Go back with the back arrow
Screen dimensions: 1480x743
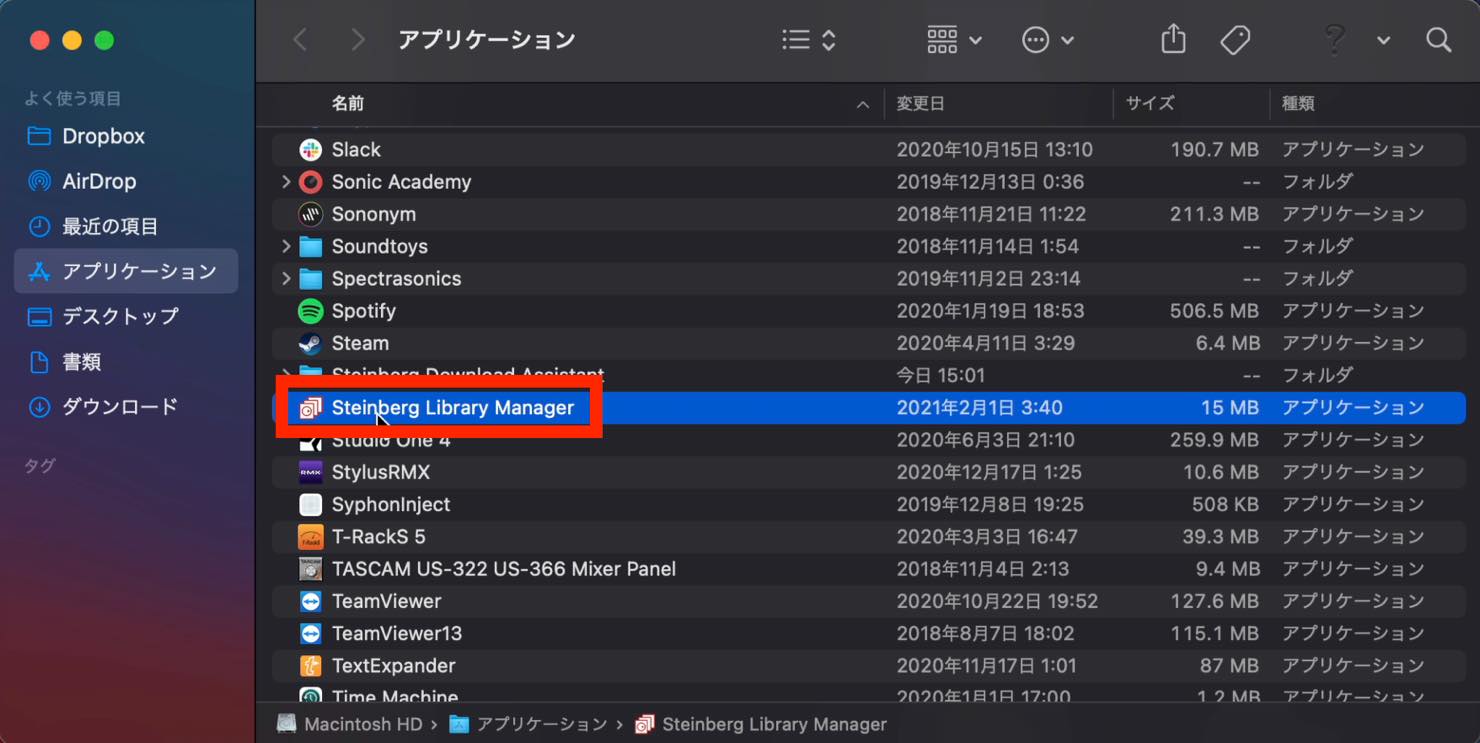pos(300,40)
